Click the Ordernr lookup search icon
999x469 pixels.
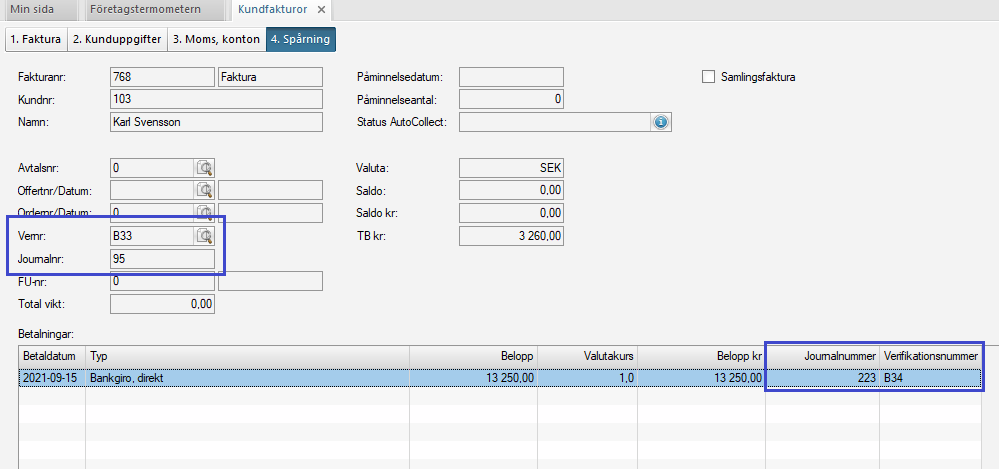[x=205, y=212]
